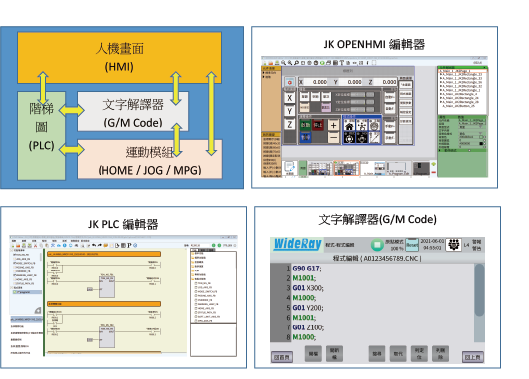Click the 文字解譯器 (G/M Code) block

click(133, 111)
